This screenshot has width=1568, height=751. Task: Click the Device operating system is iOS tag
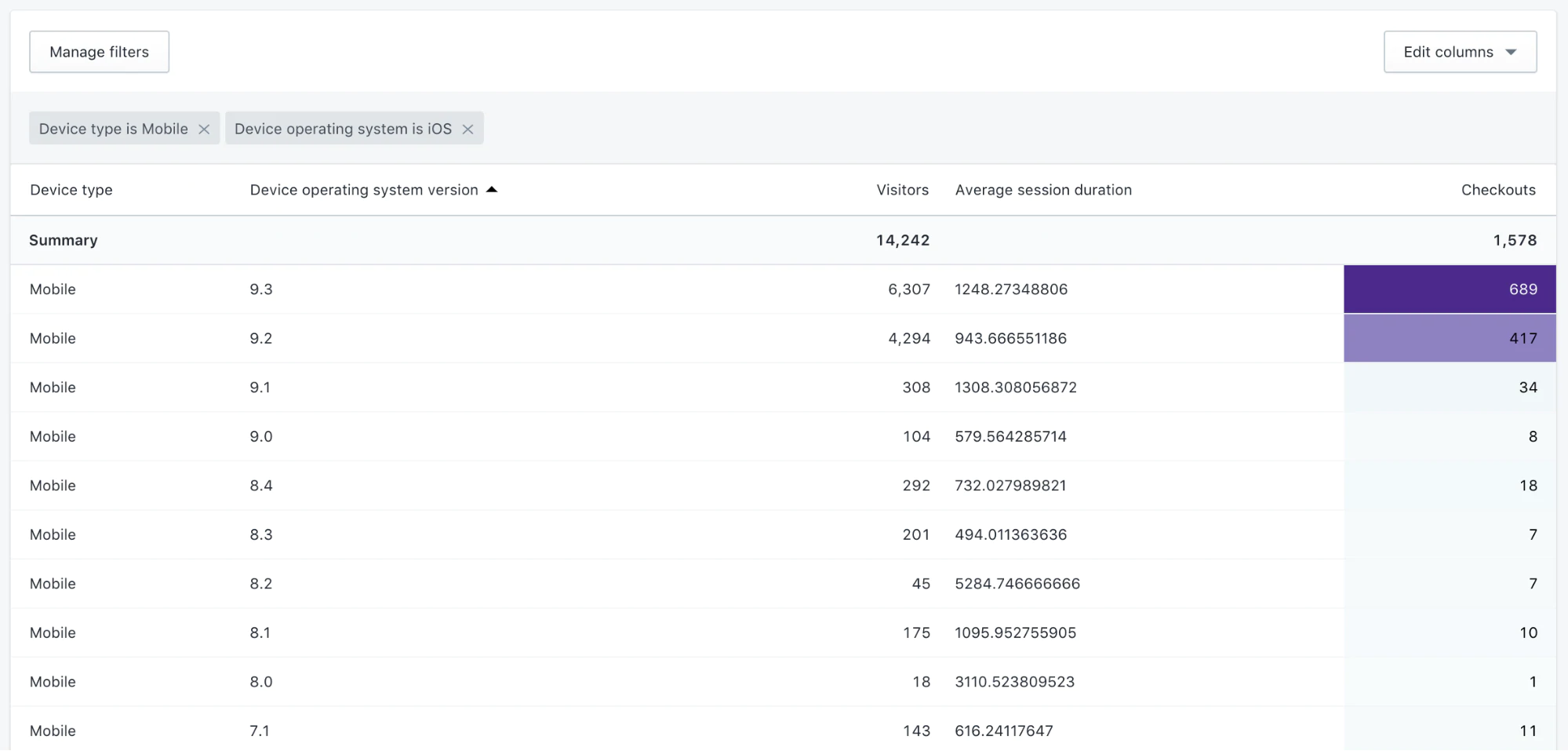tap(343, 129)
